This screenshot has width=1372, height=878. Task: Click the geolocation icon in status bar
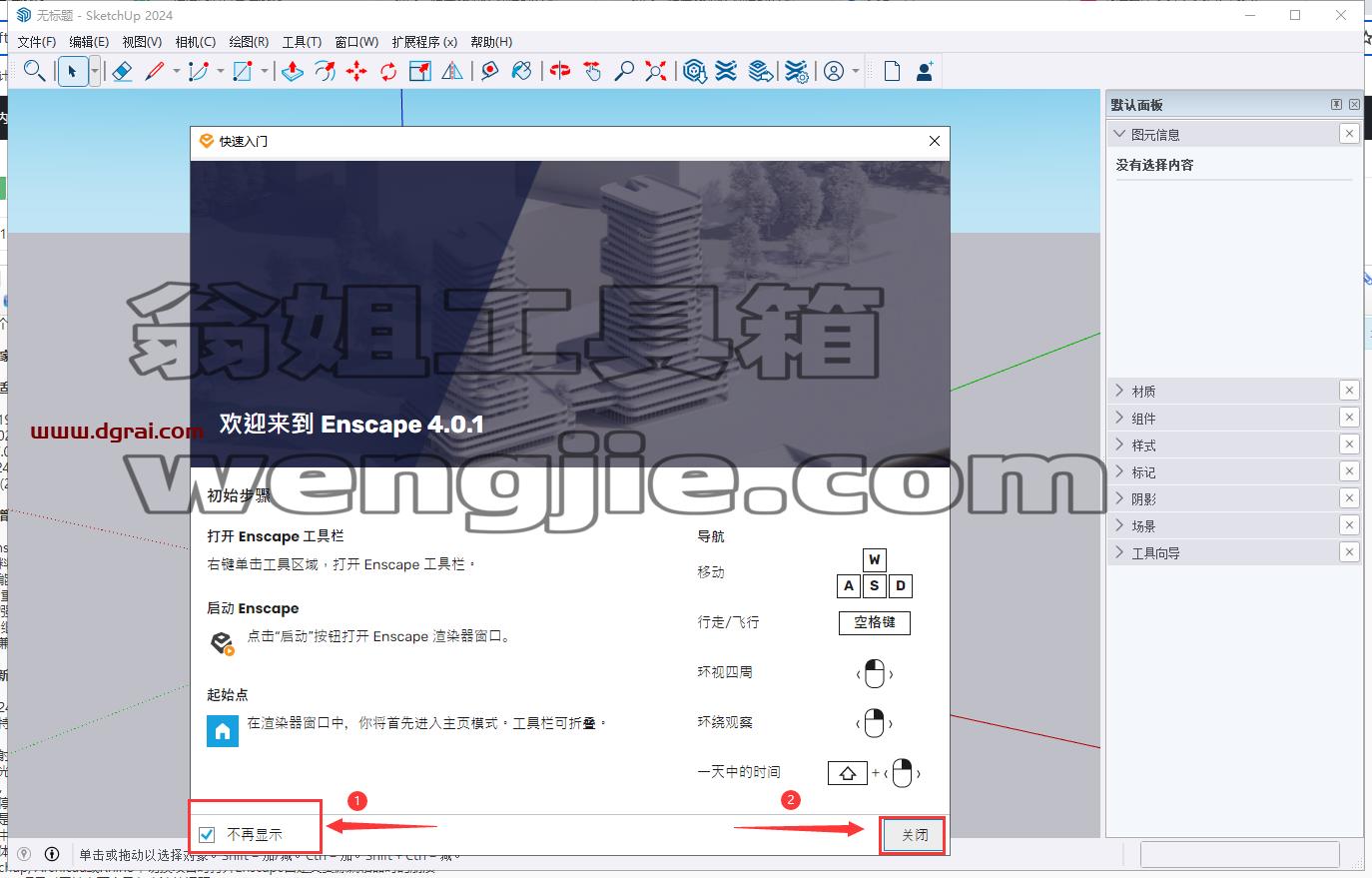25,854
